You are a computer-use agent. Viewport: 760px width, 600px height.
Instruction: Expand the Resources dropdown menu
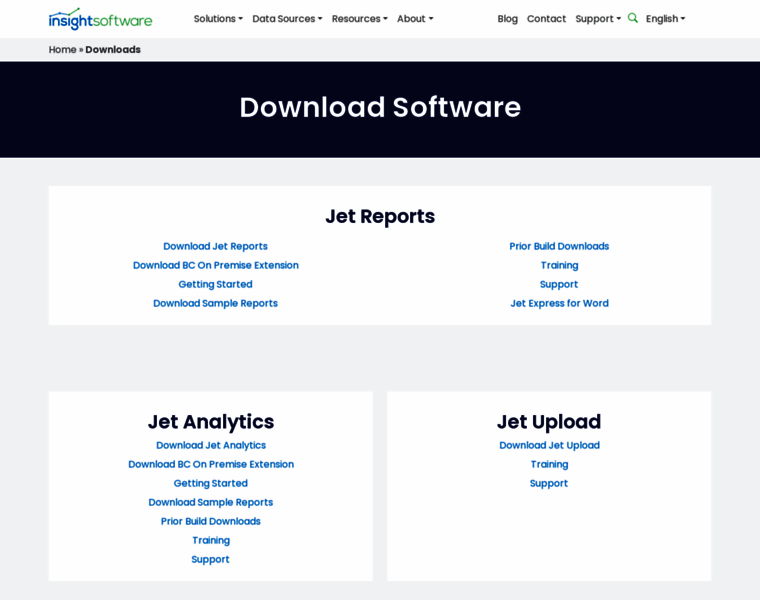pyautogui.click(x=360, y=18)
